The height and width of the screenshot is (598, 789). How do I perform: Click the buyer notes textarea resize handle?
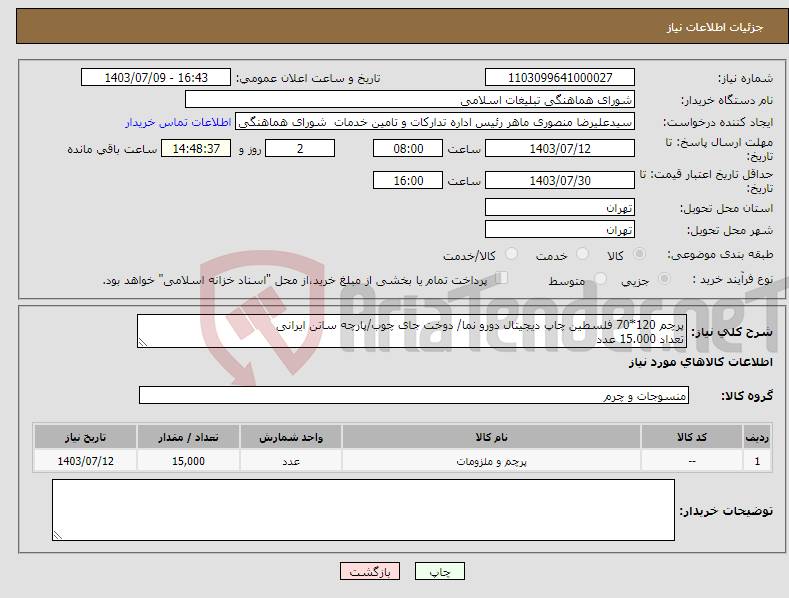(x=58, y=535)
